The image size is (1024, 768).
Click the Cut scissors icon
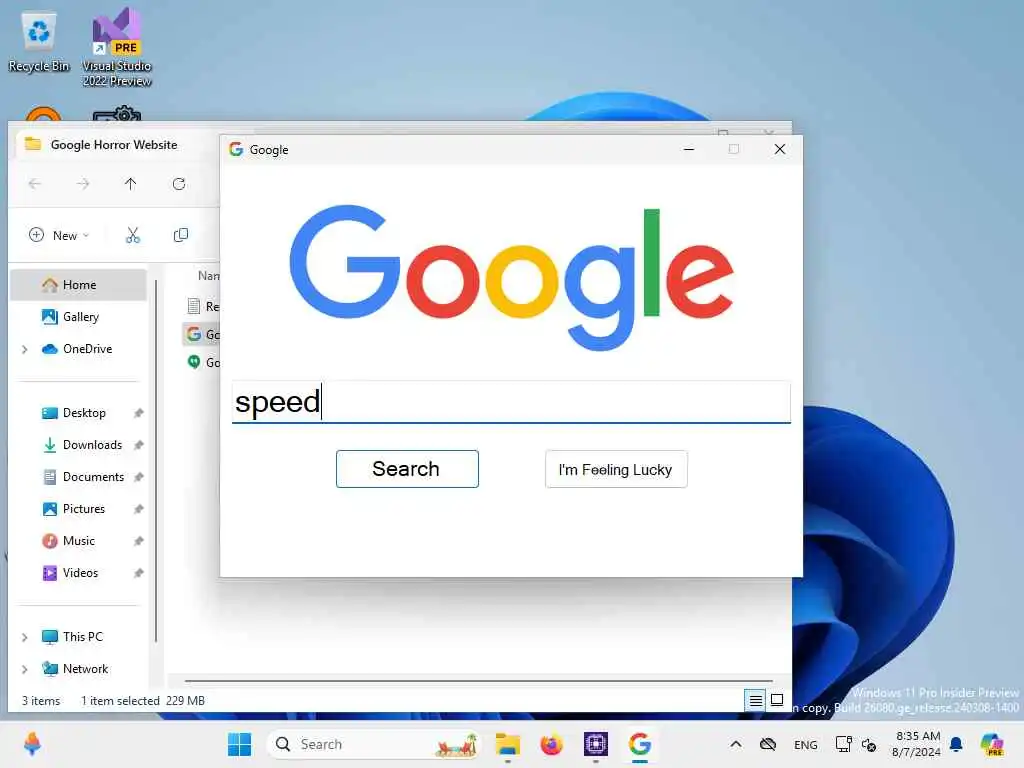(133, 235)
